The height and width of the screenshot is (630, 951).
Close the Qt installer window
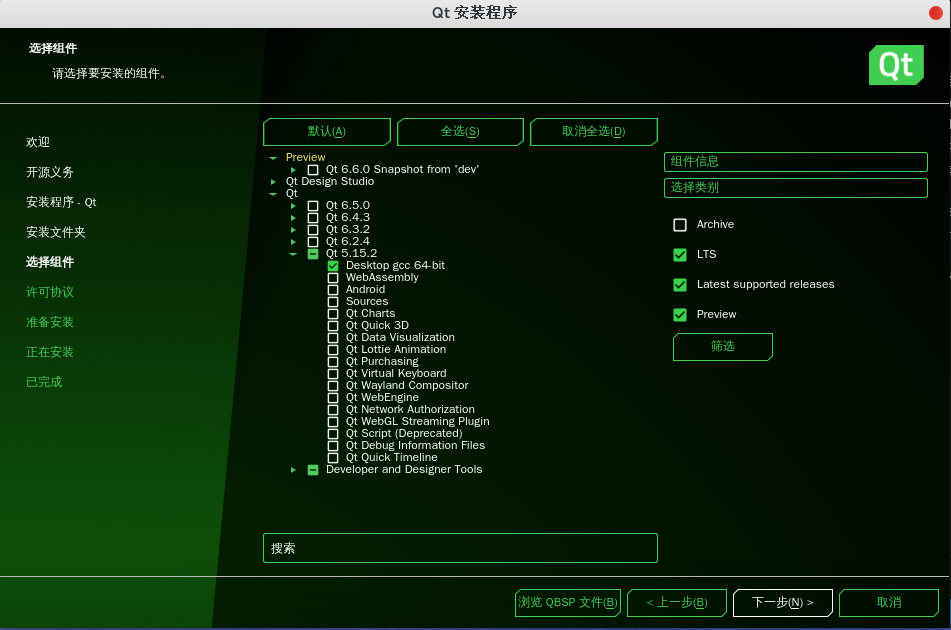coord(935,12)
